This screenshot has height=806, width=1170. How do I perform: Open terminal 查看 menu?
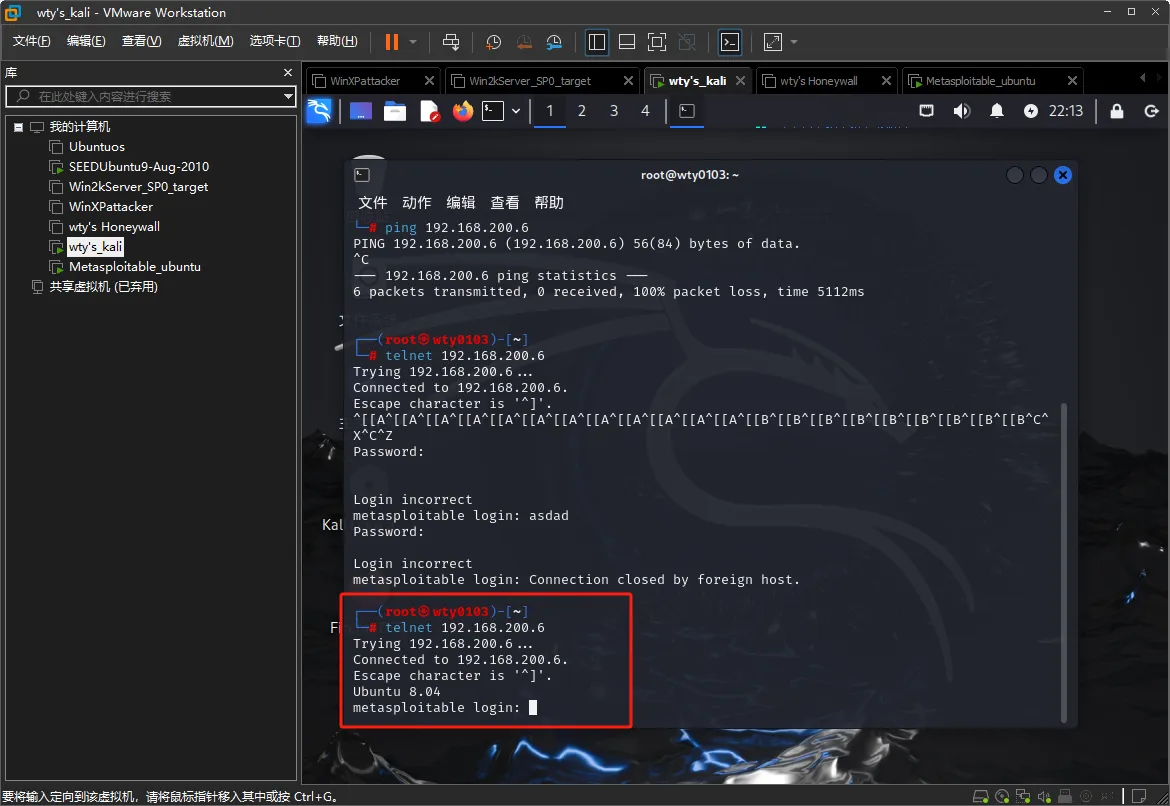point(504,202)
